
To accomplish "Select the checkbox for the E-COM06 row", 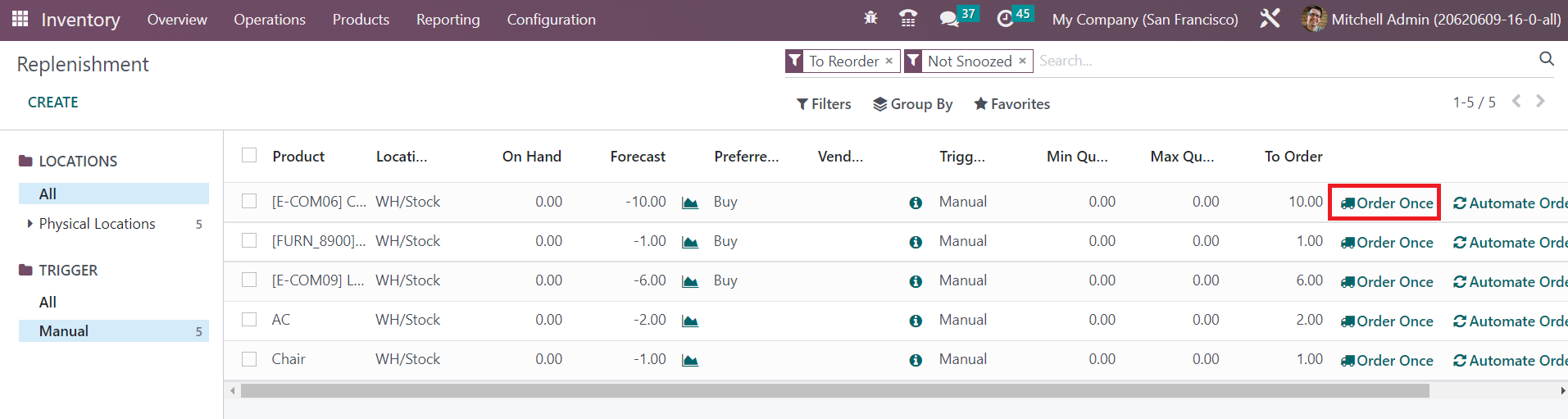I will coord(249,201).
